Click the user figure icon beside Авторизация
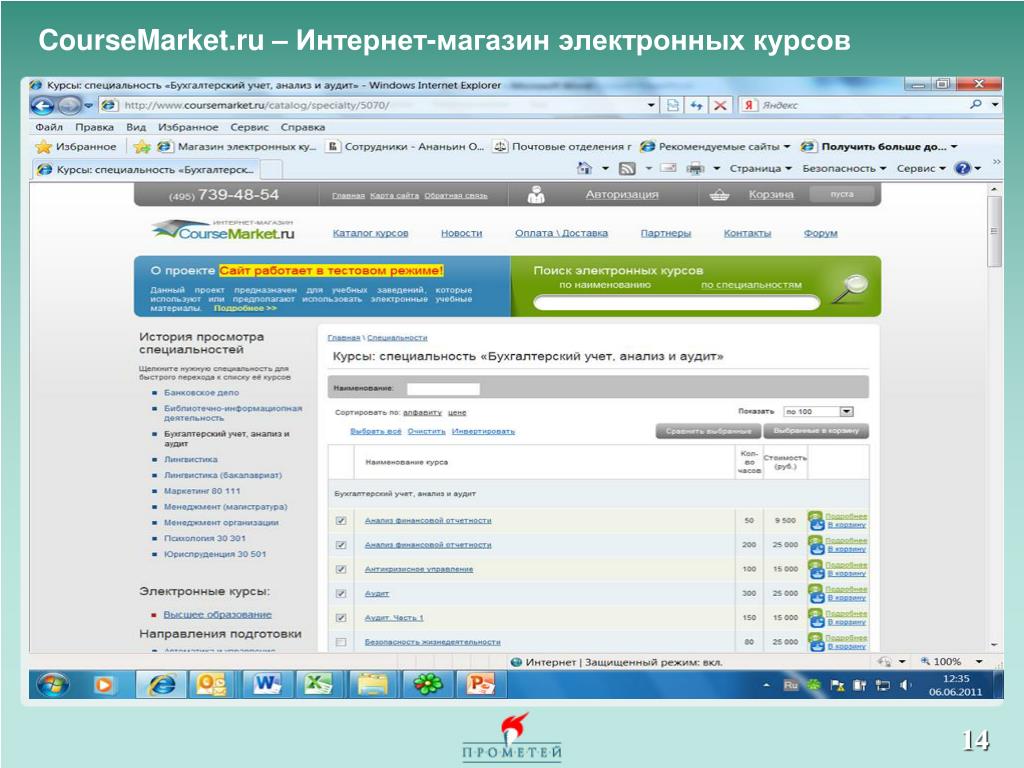1024x768 pixels. [536, 195]
